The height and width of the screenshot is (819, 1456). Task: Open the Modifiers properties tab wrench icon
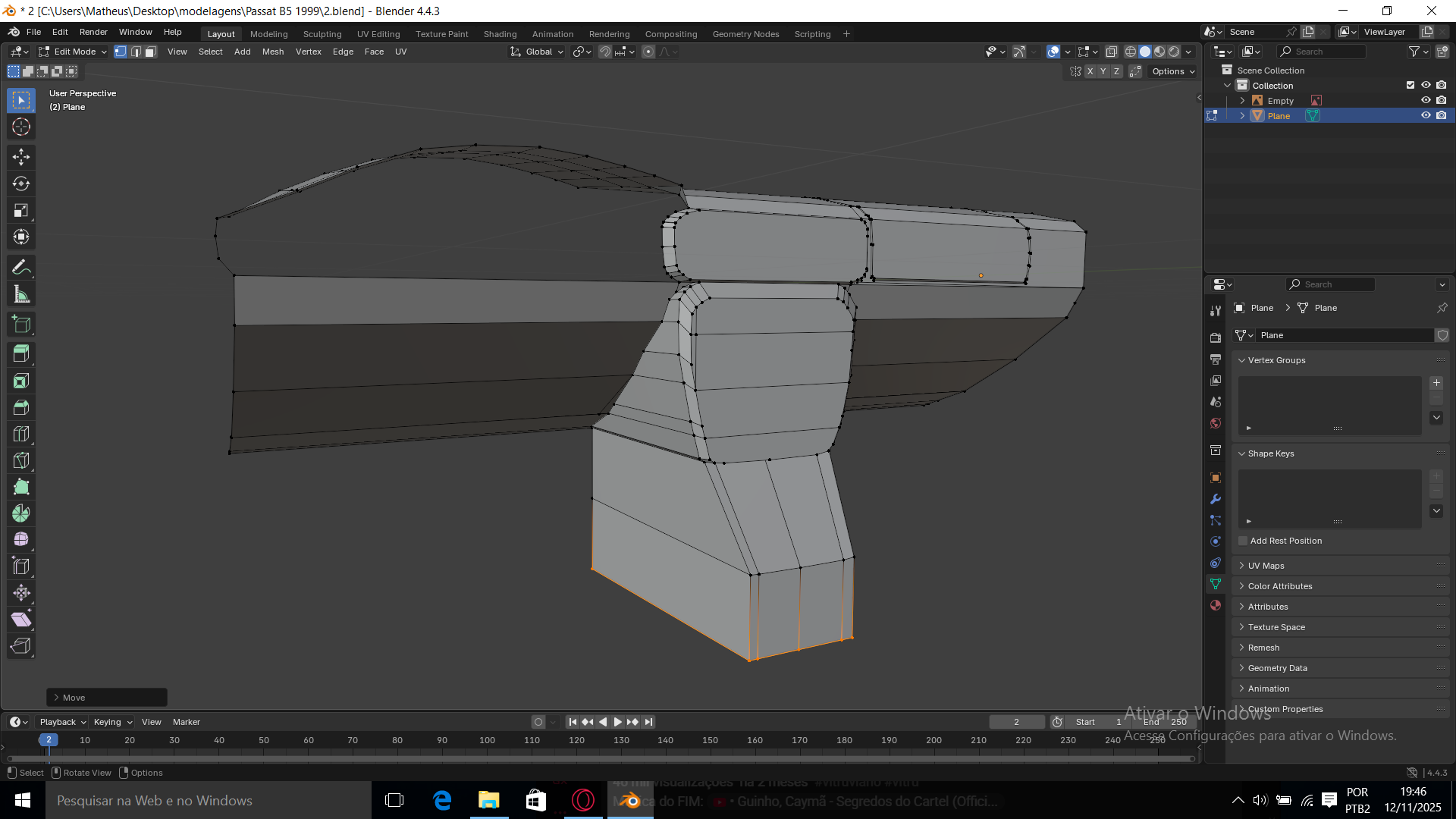click(1216, 499)
